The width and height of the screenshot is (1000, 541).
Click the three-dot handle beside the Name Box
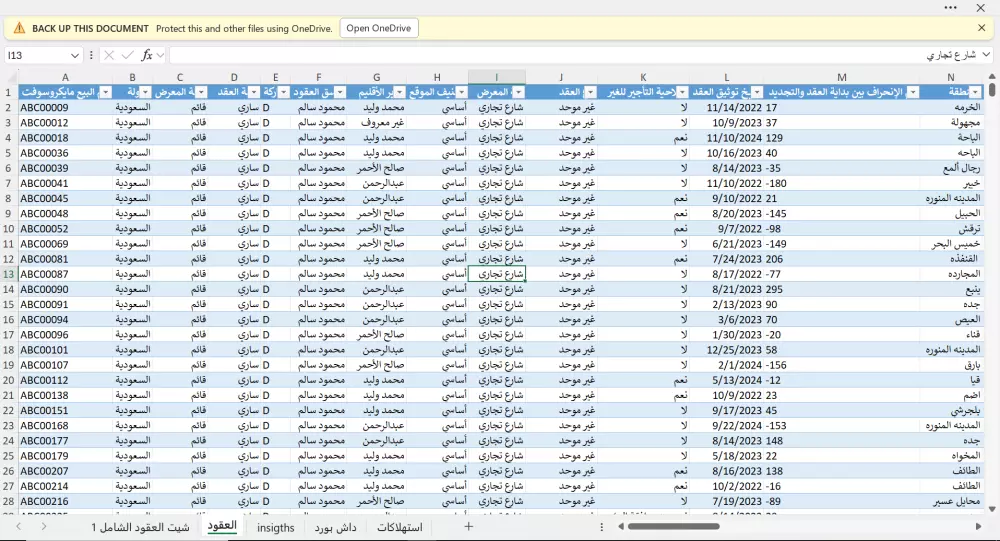point(92,55)
